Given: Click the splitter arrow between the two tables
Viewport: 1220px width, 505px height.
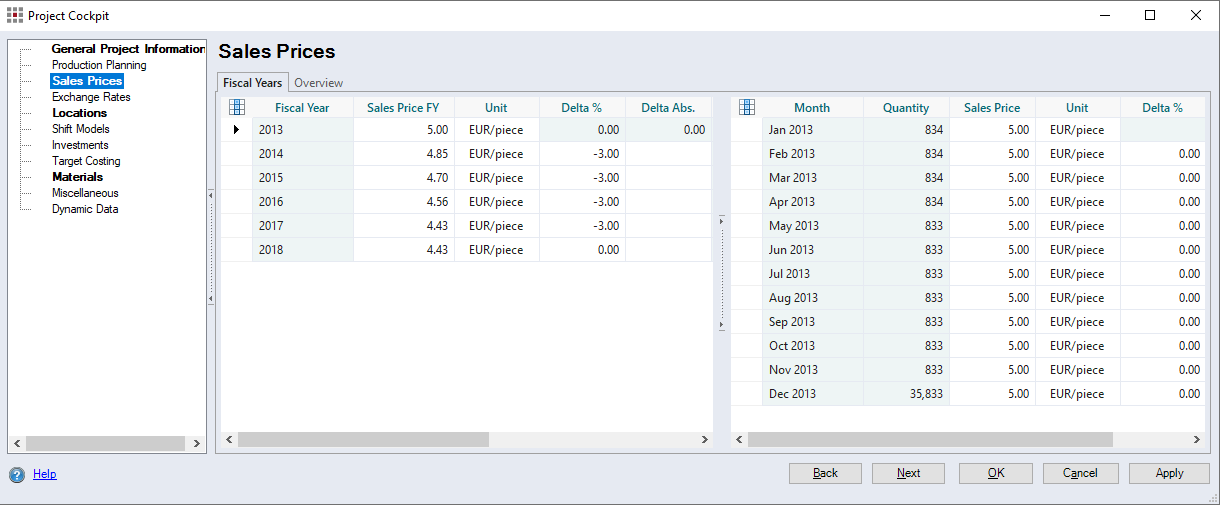Looking at the screenshot, I should coord(722,220).
